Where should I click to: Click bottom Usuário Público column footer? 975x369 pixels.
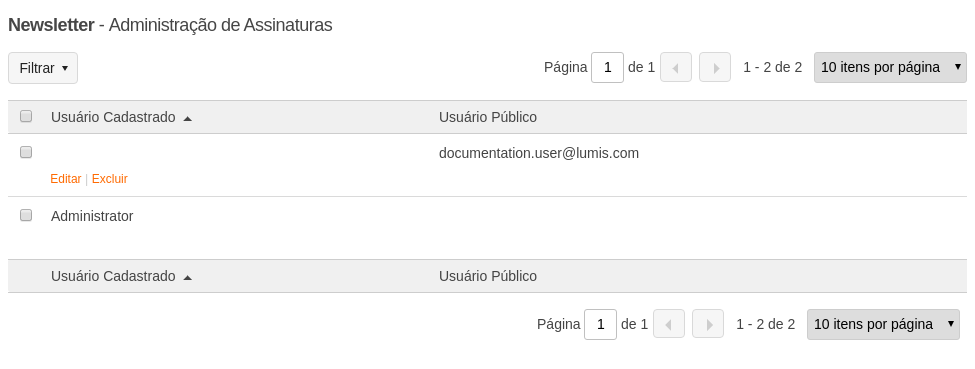coord(488,276)
